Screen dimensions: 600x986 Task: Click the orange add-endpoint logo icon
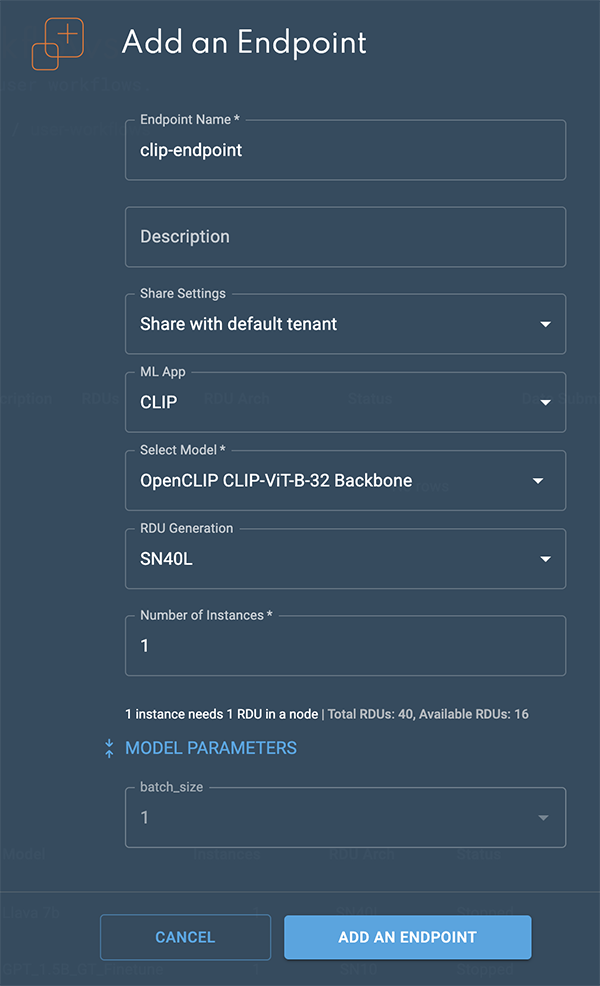(55, 44)
